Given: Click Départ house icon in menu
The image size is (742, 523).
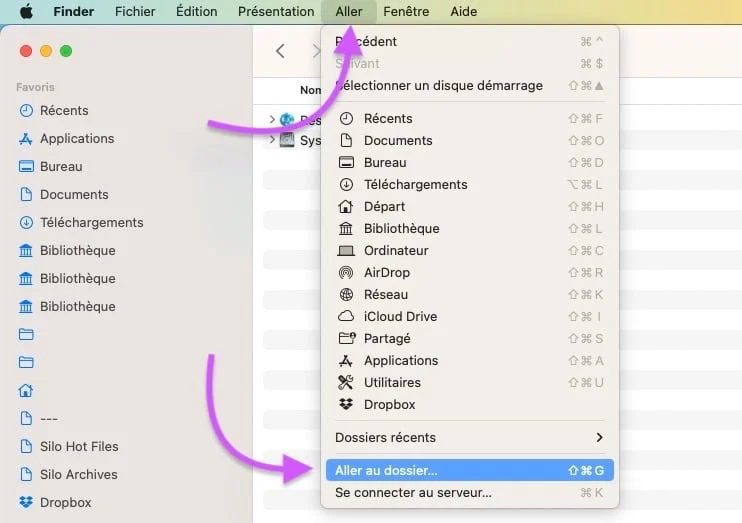Looking at the screenshot, I should (x=346, y=207).
